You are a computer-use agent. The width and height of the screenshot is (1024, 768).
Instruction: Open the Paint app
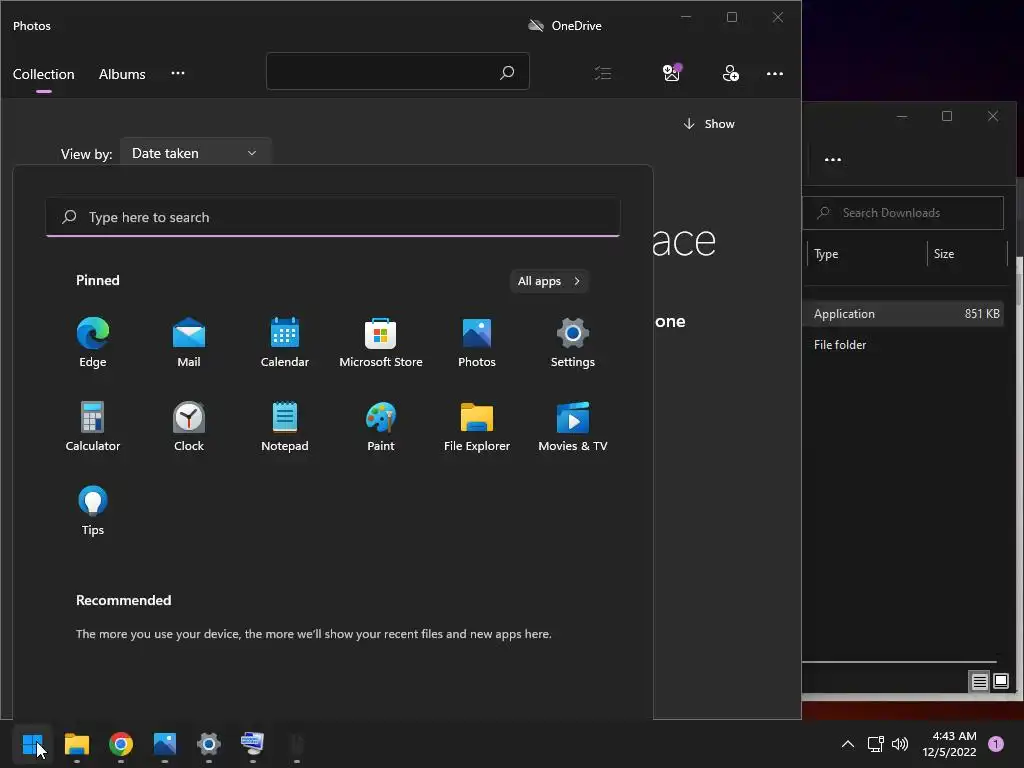click(381, 427)
